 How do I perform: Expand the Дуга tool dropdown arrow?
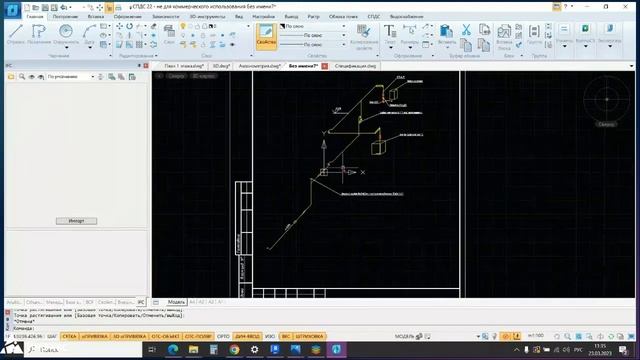point(89,48)
